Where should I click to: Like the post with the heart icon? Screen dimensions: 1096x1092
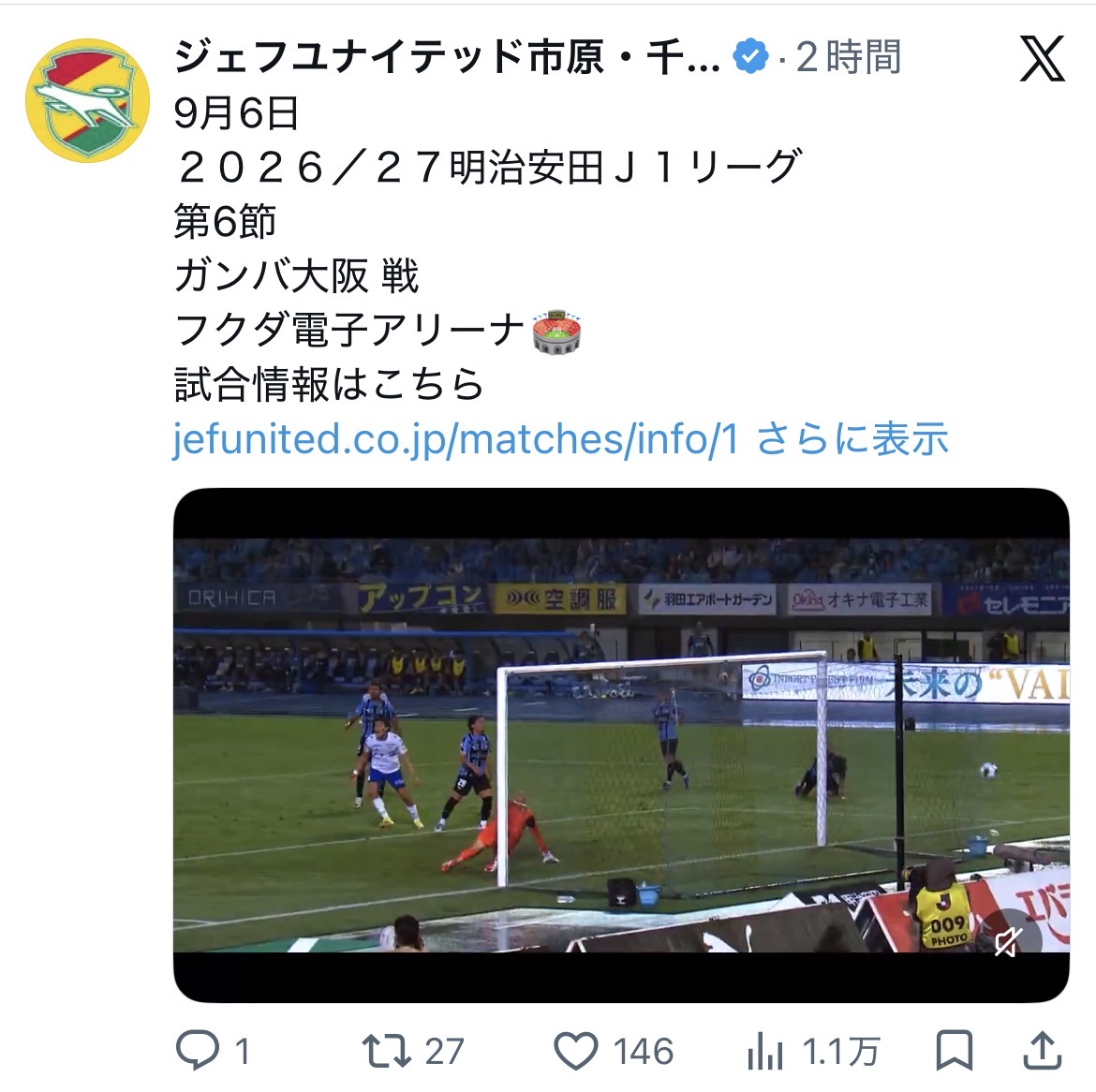(576, 1051)
